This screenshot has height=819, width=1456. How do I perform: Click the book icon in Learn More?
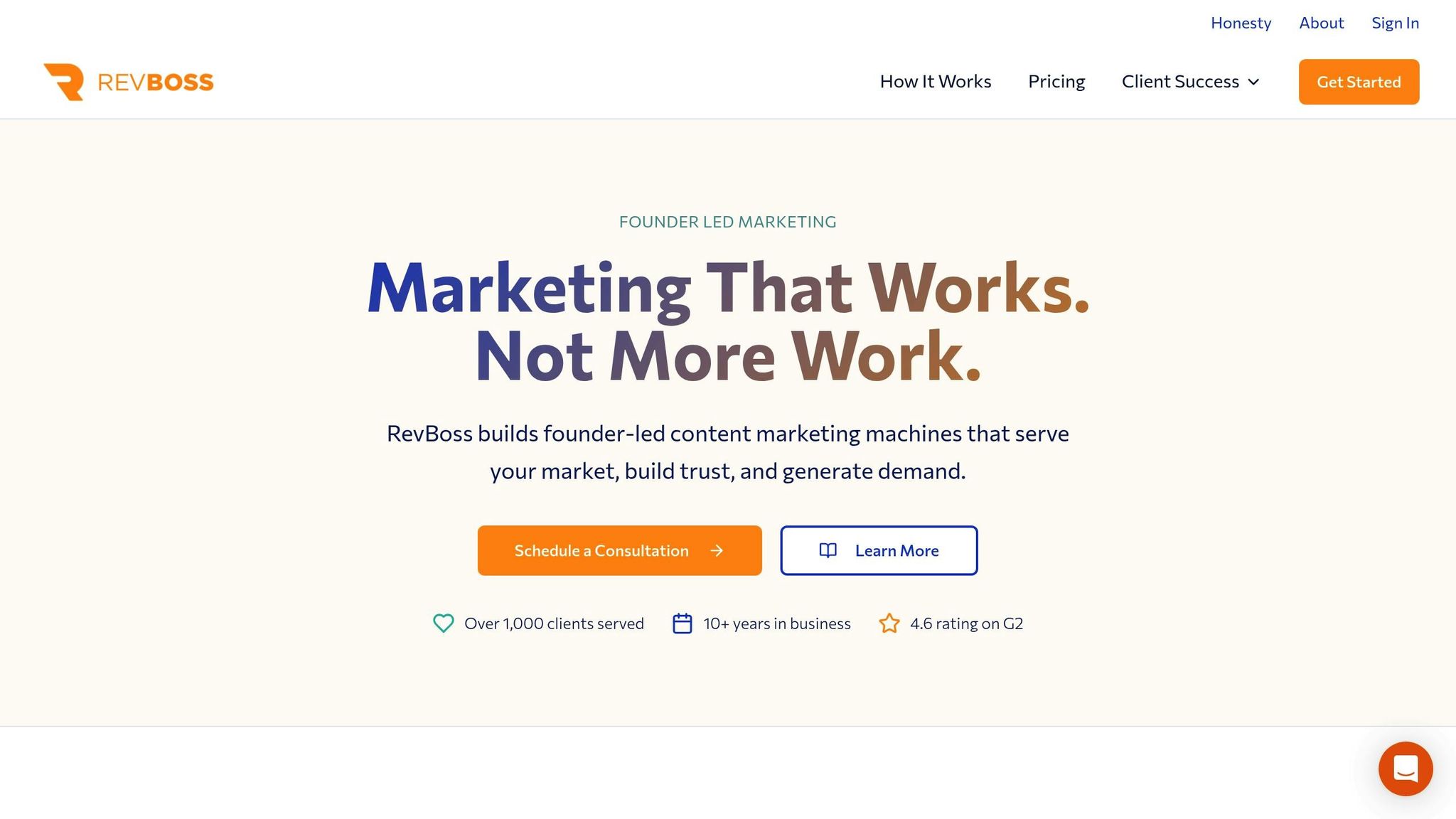[828, 550]
